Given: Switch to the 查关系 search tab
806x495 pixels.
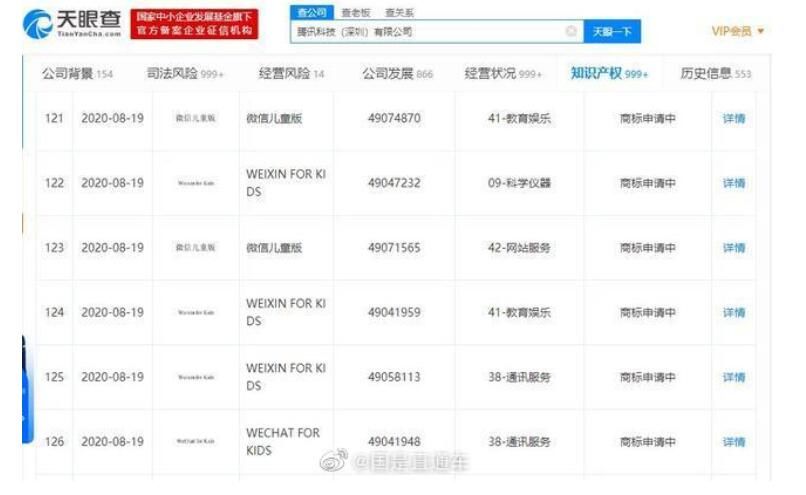Looking at the screenshot, I should 399,13.
